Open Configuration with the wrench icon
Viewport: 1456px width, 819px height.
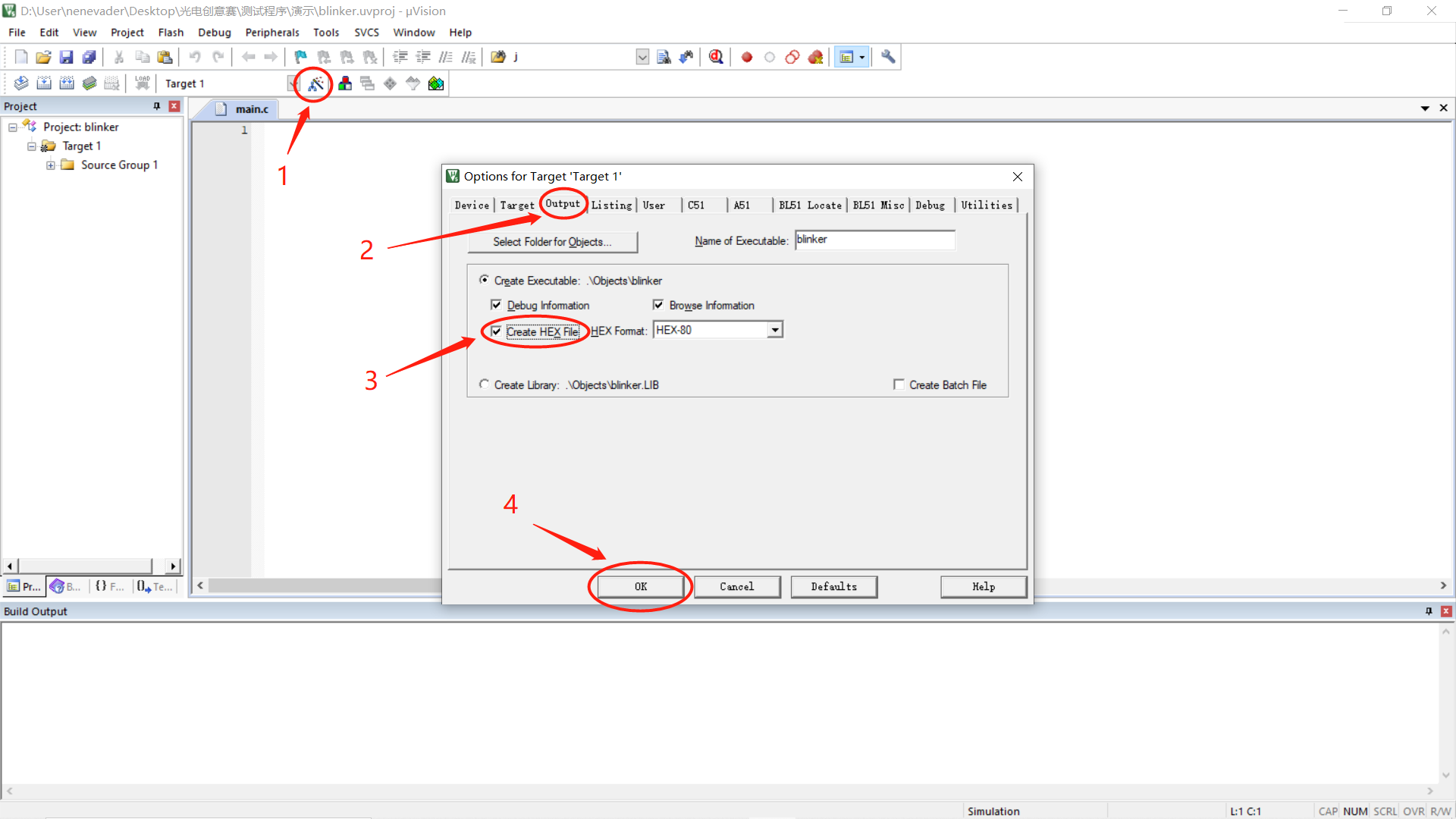(x=888, y=57)
